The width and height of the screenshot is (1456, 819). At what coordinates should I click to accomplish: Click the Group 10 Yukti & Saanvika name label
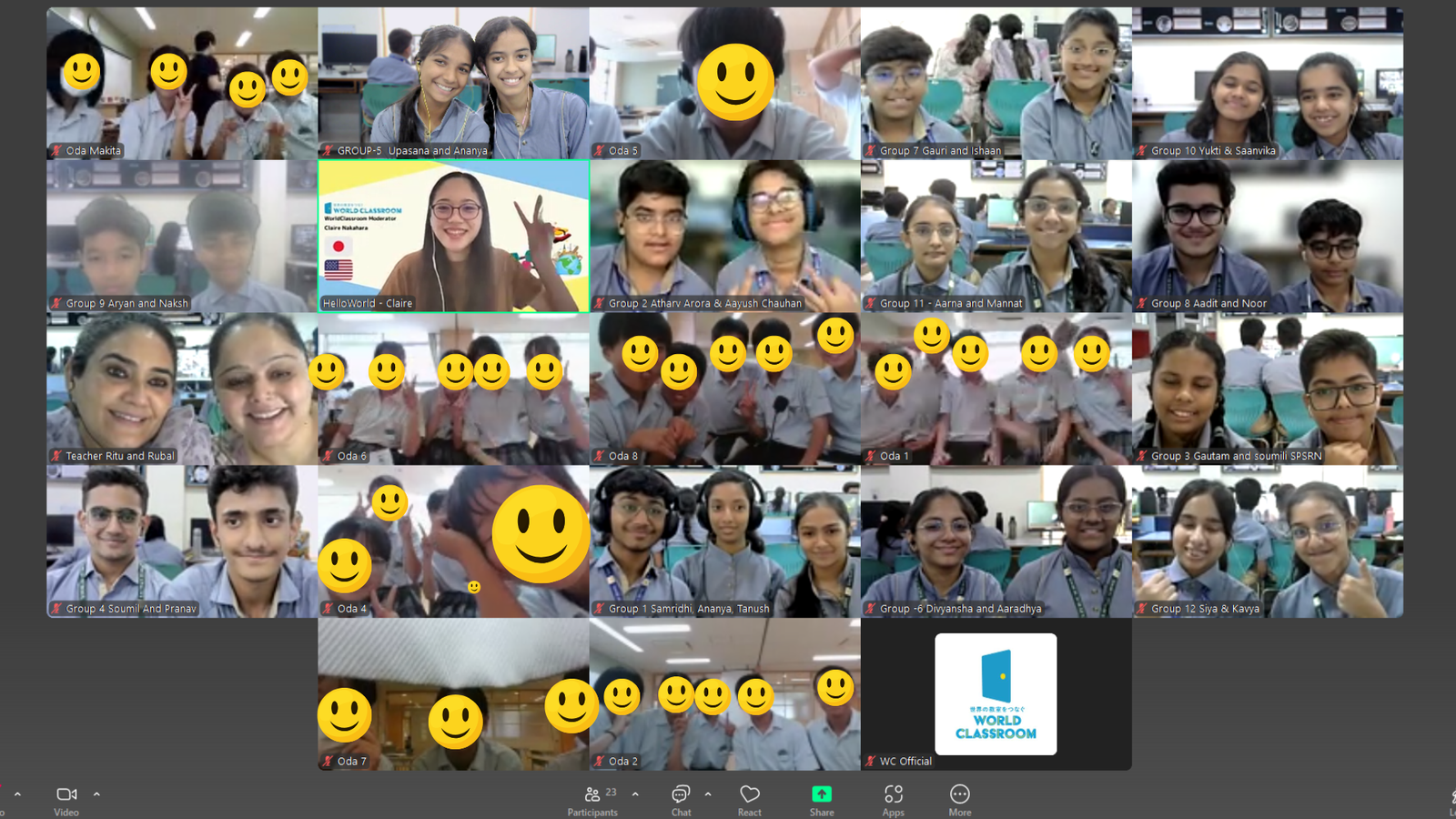click(1213, 151)
